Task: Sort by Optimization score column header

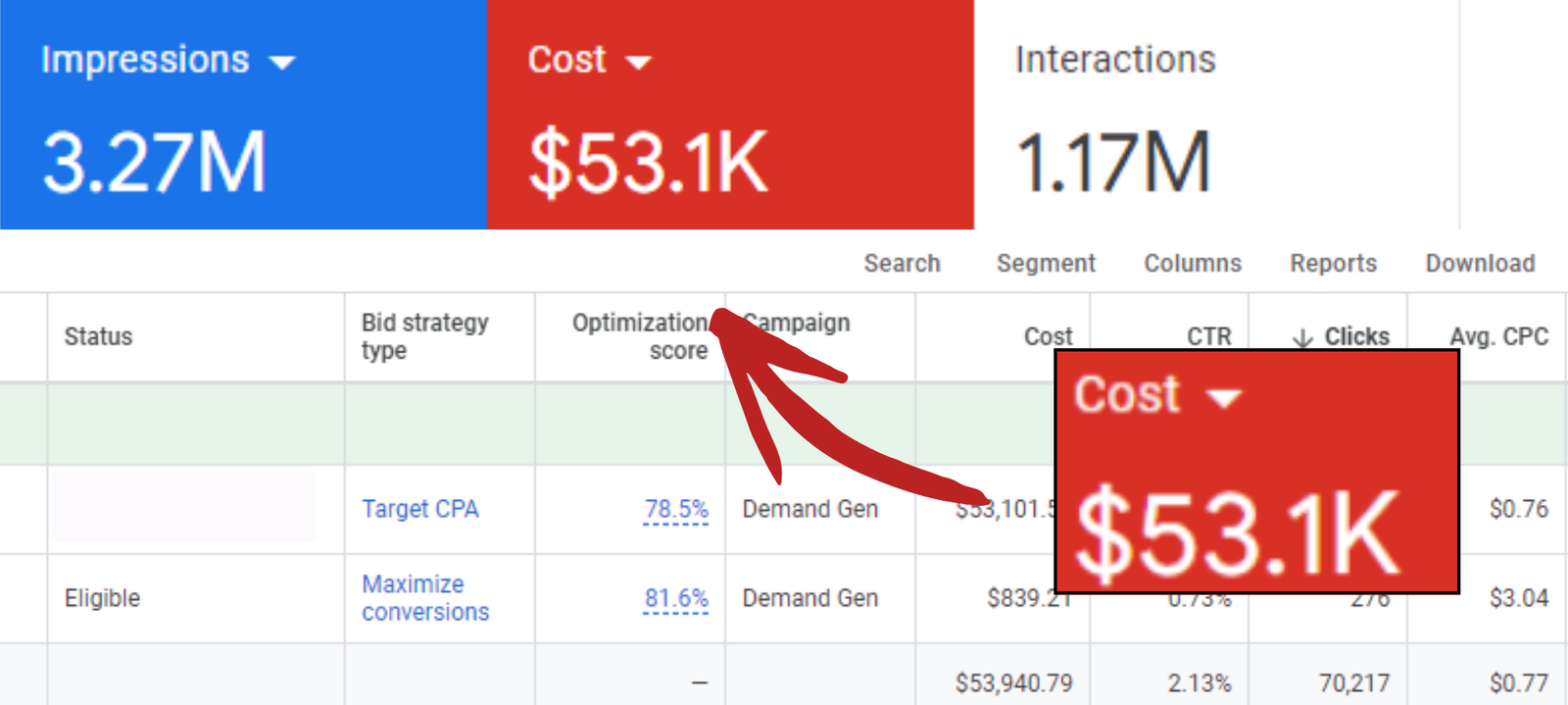Action: [639, 336]
